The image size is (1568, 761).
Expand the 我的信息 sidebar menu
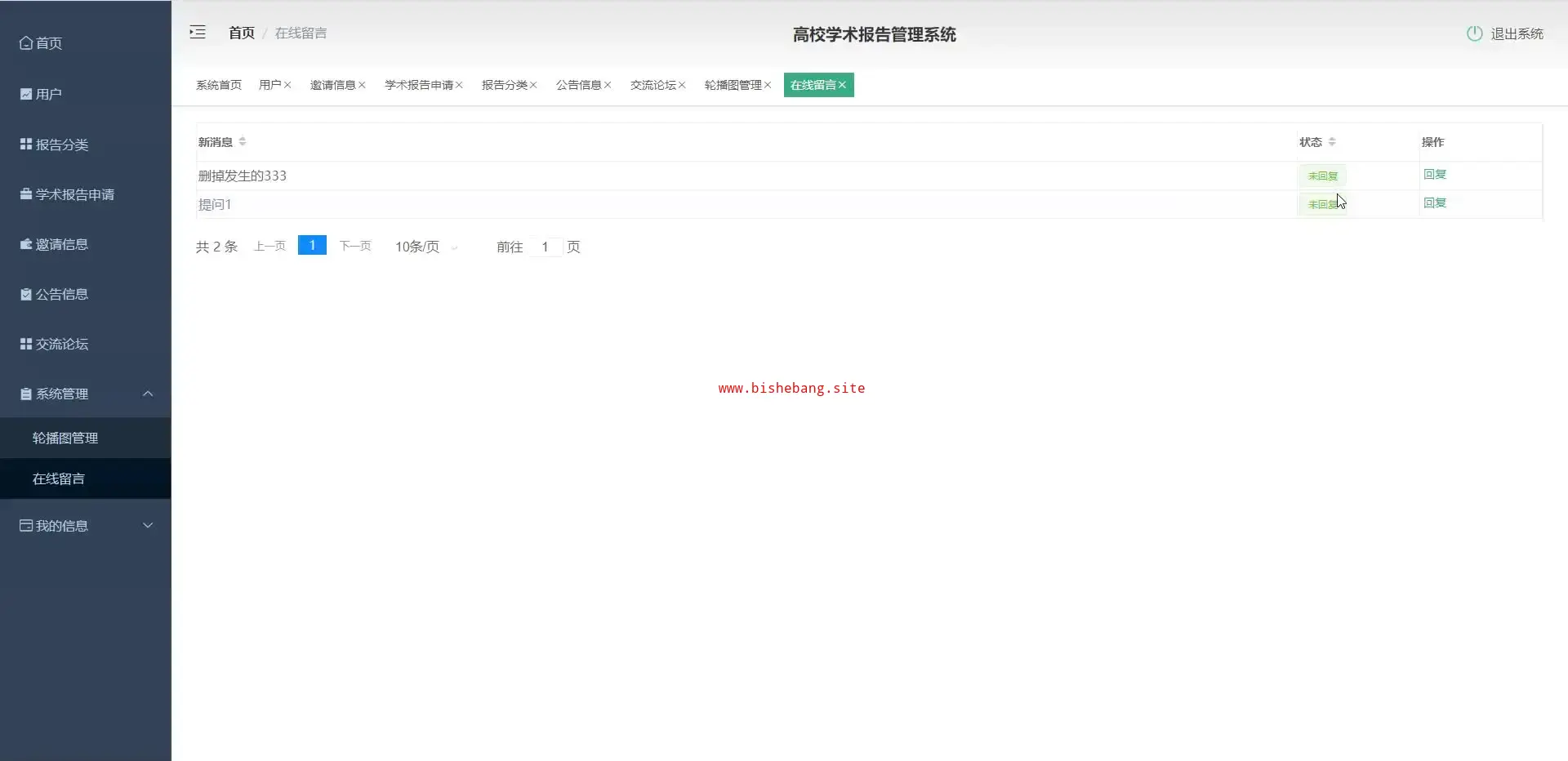tap(148, 526)
